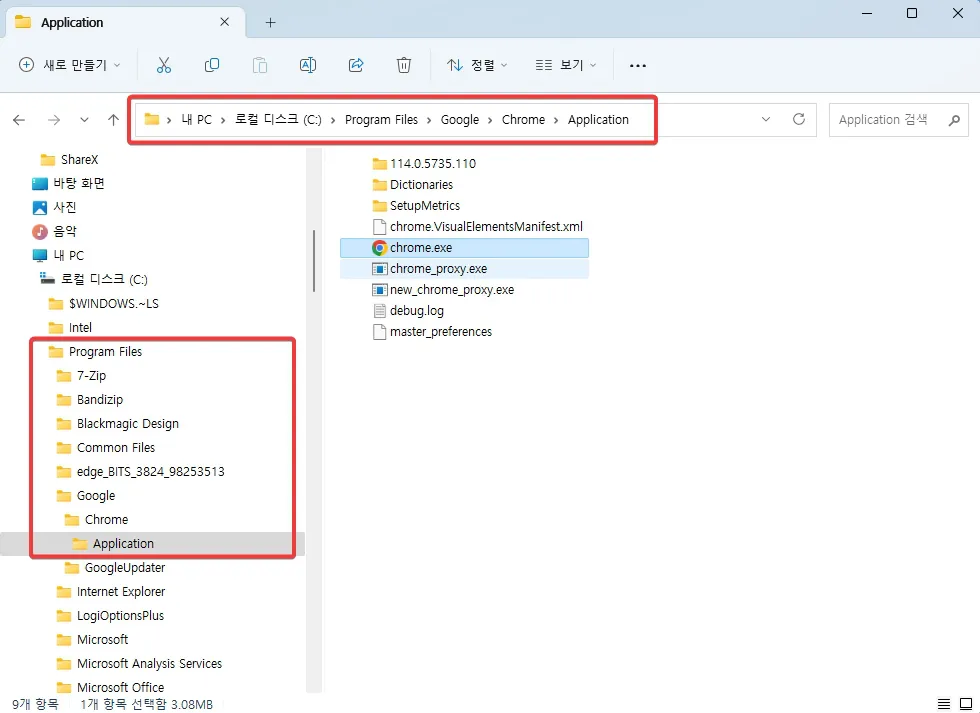
Task: Open recent locations dropdown chevron
Action: click(84, 120)
